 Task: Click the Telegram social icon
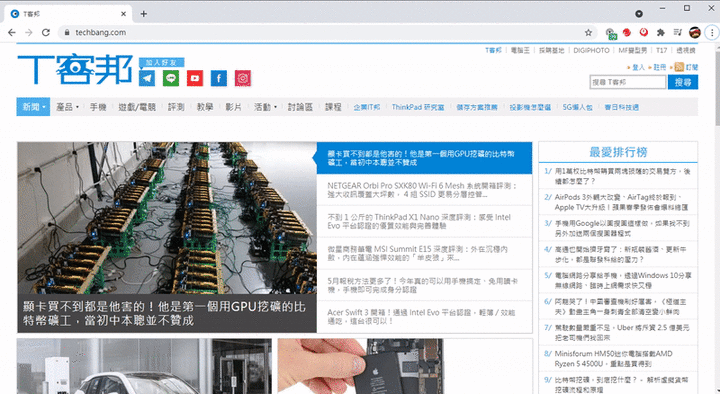147,78
